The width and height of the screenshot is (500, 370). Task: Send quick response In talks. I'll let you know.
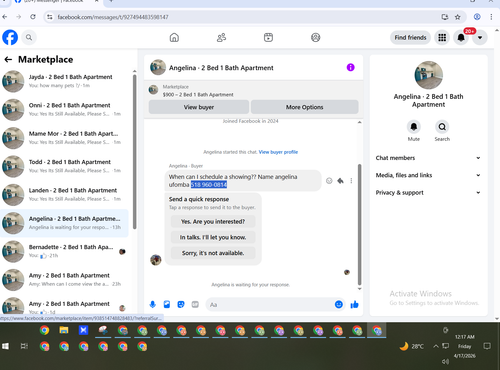(213, 237)
